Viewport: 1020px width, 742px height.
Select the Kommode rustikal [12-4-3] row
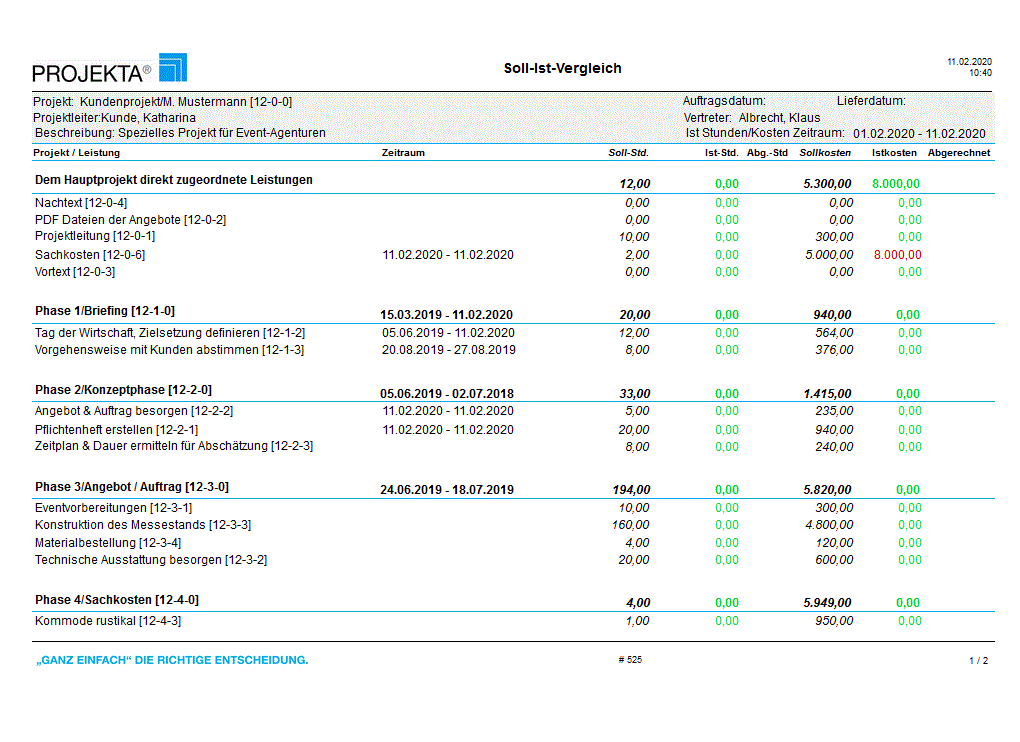click(108, 621)
